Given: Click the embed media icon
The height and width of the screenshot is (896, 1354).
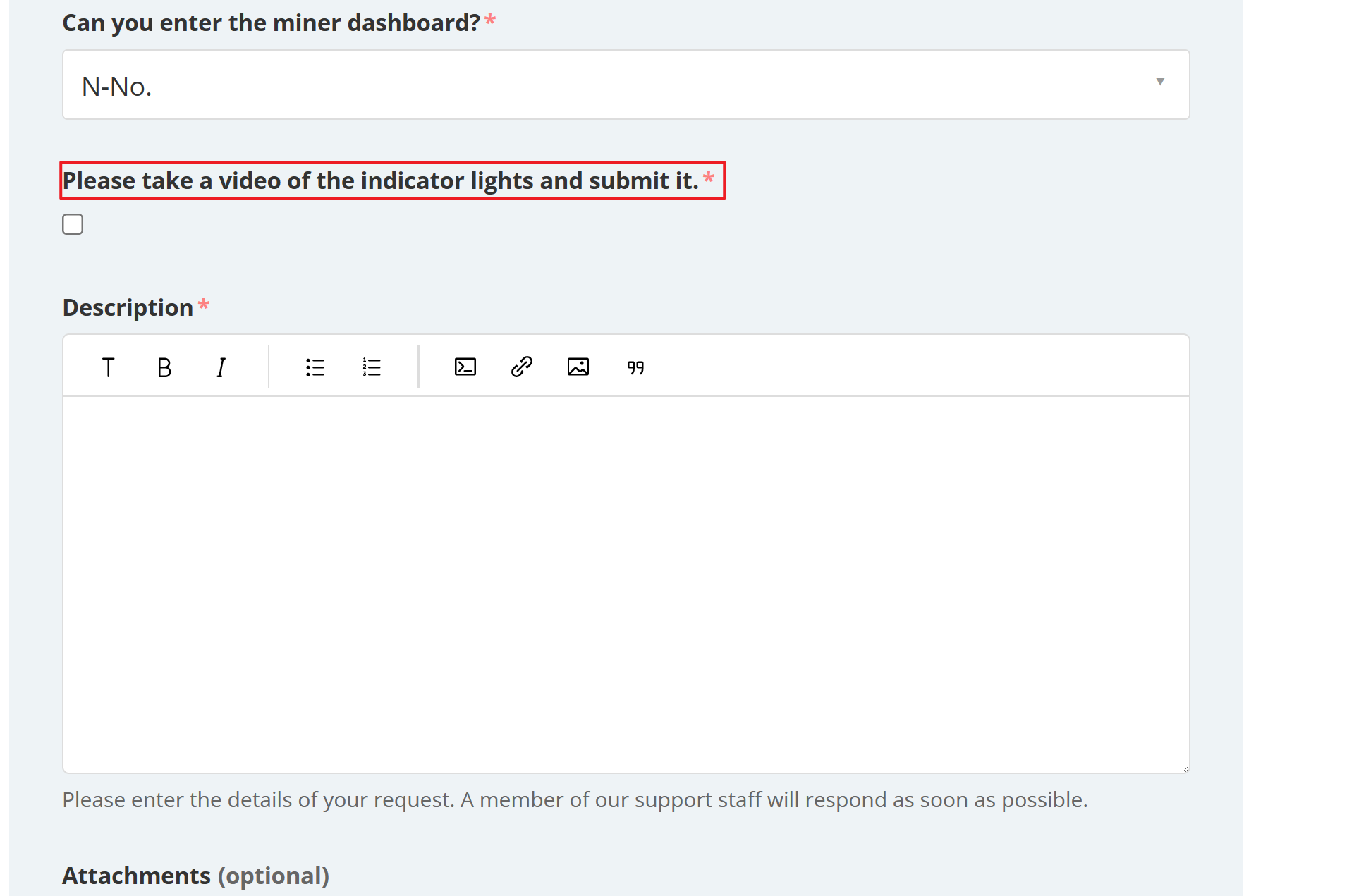Looking at the screenshot, I should (465, 365).
